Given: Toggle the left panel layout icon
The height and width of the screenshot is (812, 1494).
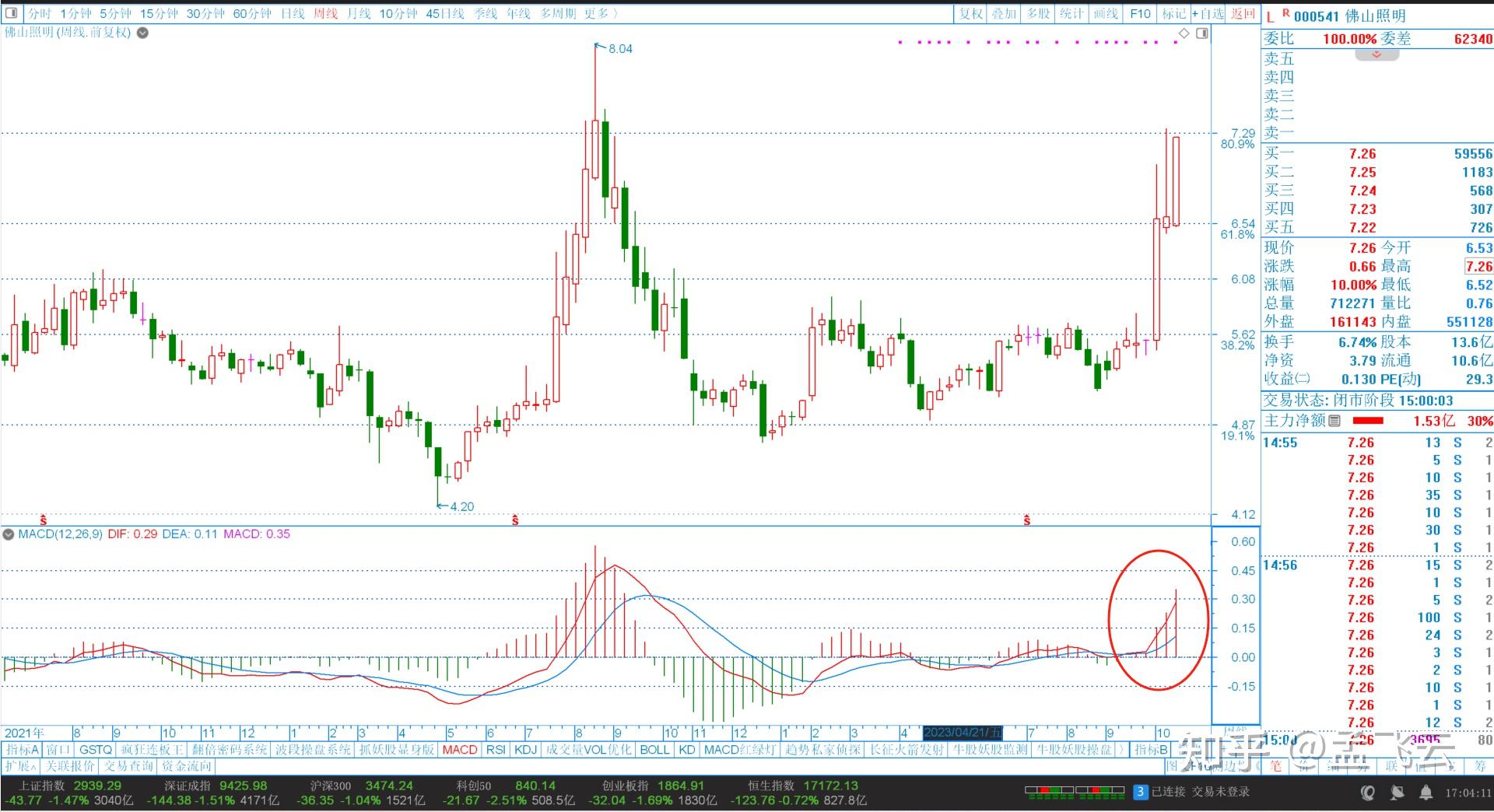Looking at the screenshot, I should click(x=11, y=13).
